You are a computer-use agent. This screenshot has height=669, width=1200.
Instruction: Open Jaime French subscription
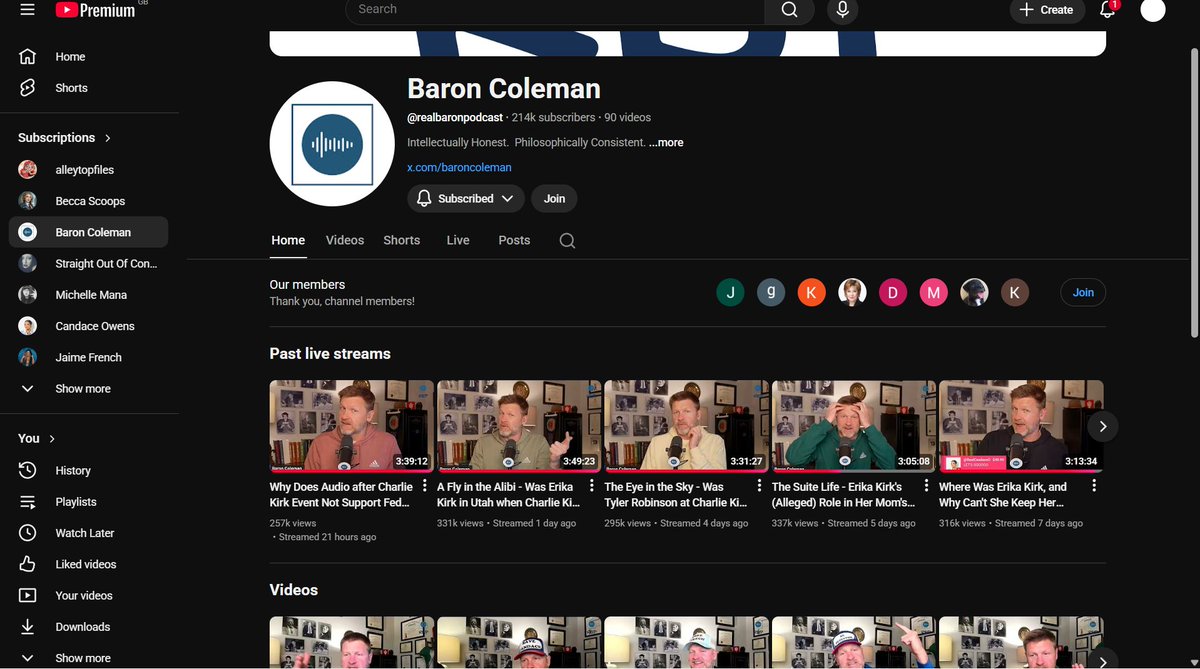click(89, 357)
